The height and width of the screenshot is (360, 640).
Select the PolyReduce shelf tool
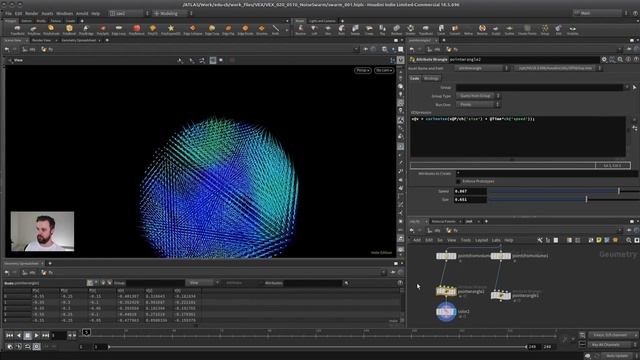136,29
